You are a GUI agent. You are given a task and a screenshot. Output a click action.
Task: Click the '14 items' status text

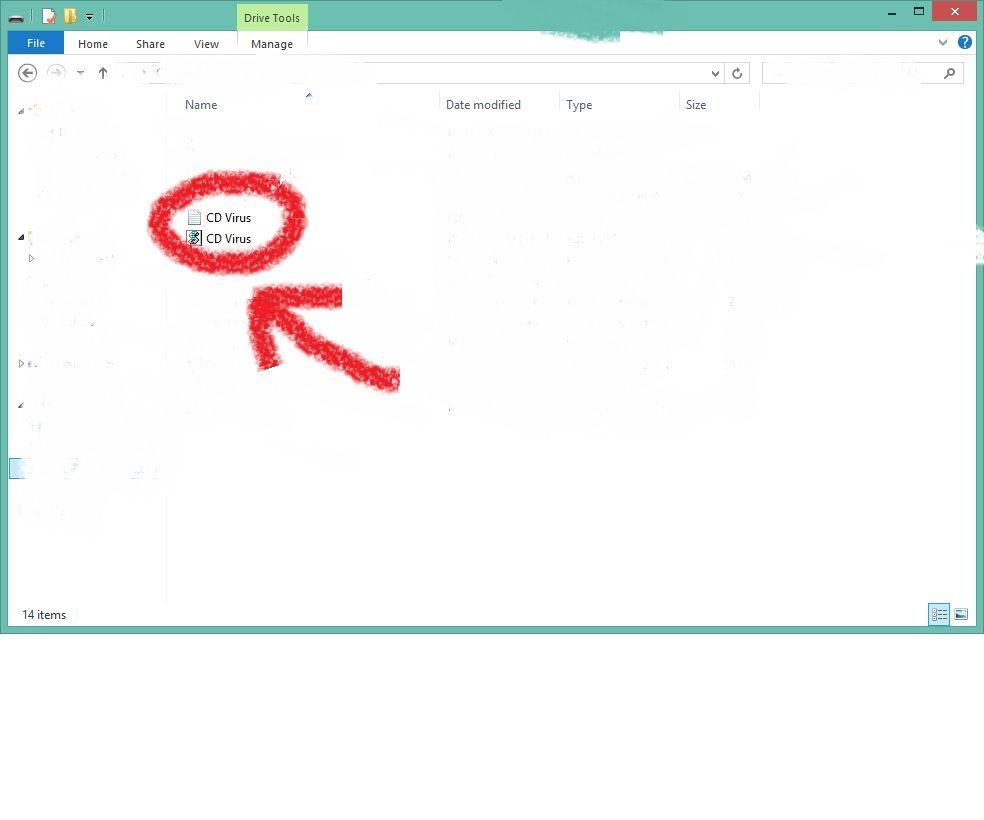(44, 615)
